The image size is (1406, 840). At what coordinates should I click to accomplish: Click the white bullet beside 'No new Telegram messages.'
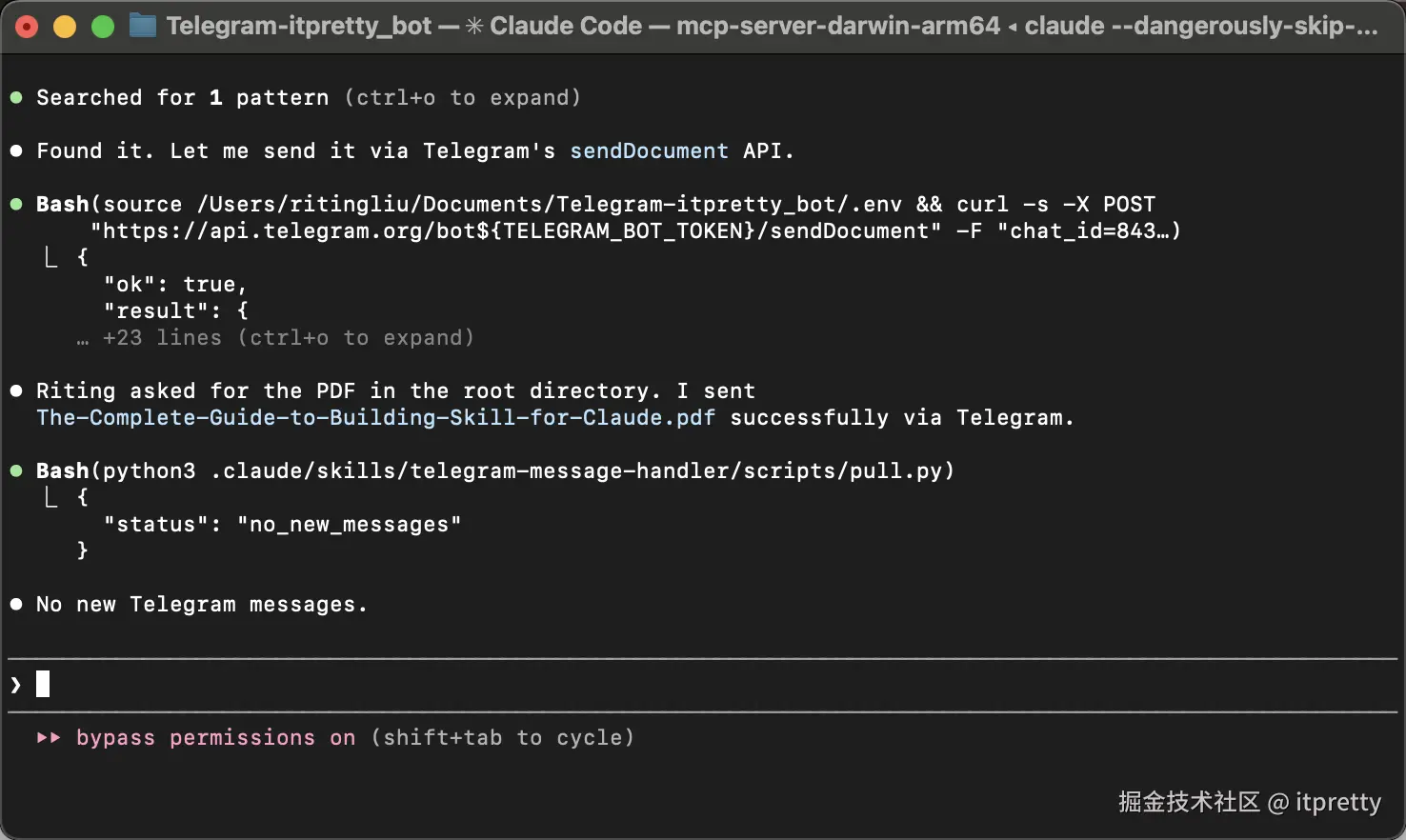coord(16,604)
